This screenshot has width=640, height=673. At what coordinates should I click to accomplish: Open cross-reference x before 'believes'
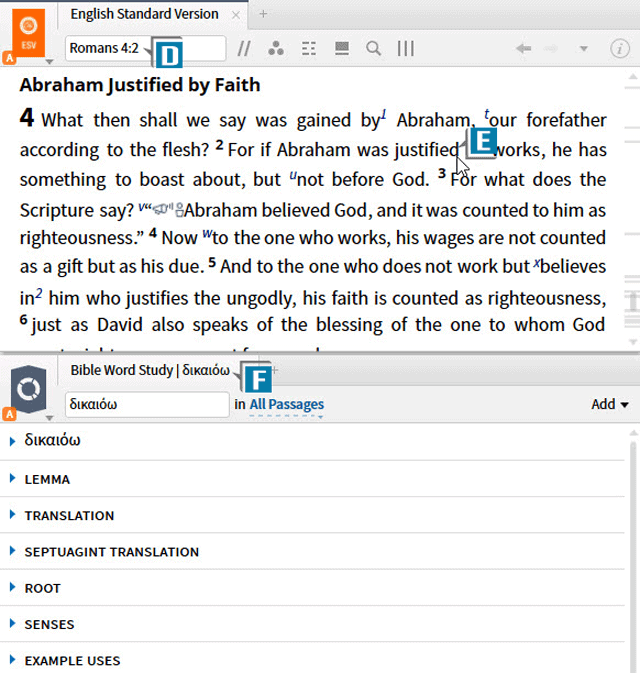pos(536,263)
